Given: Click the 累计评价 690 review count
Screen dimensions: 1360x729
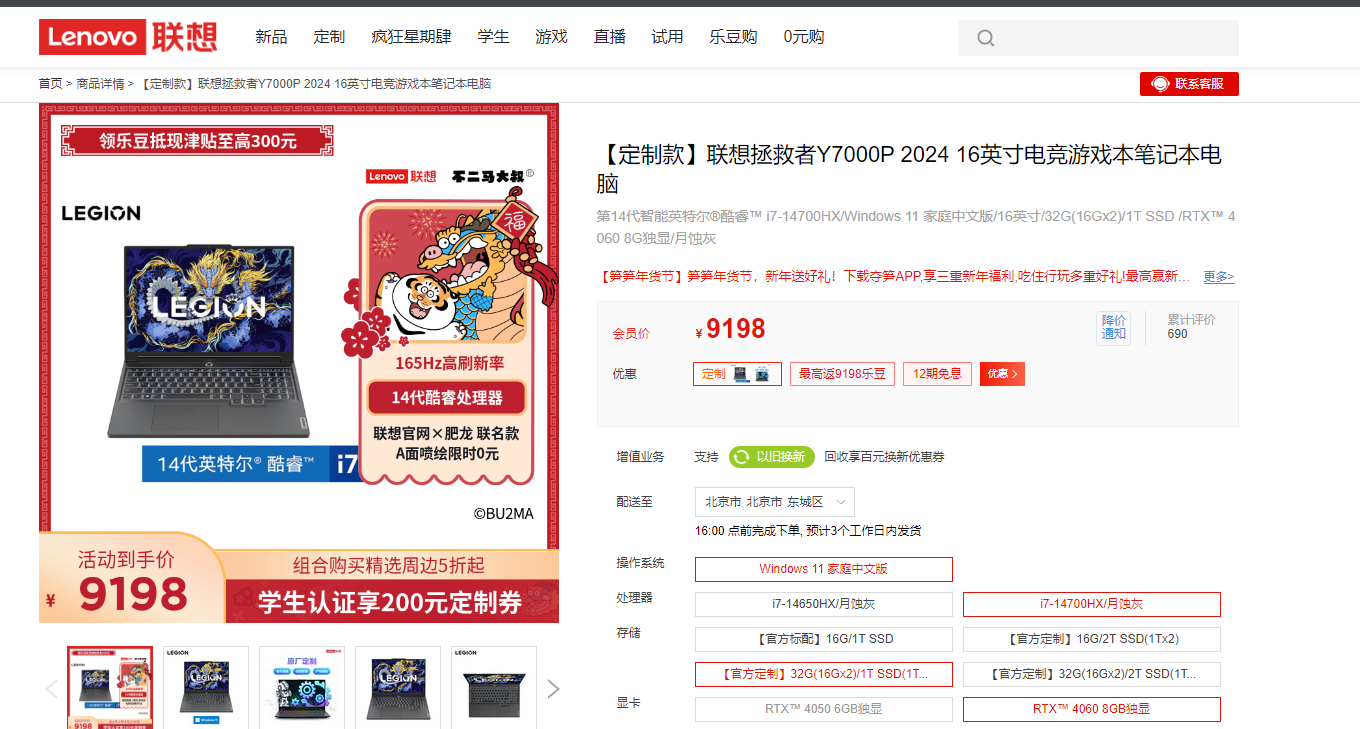Looking at the screenshot, I should (1191, 327).
